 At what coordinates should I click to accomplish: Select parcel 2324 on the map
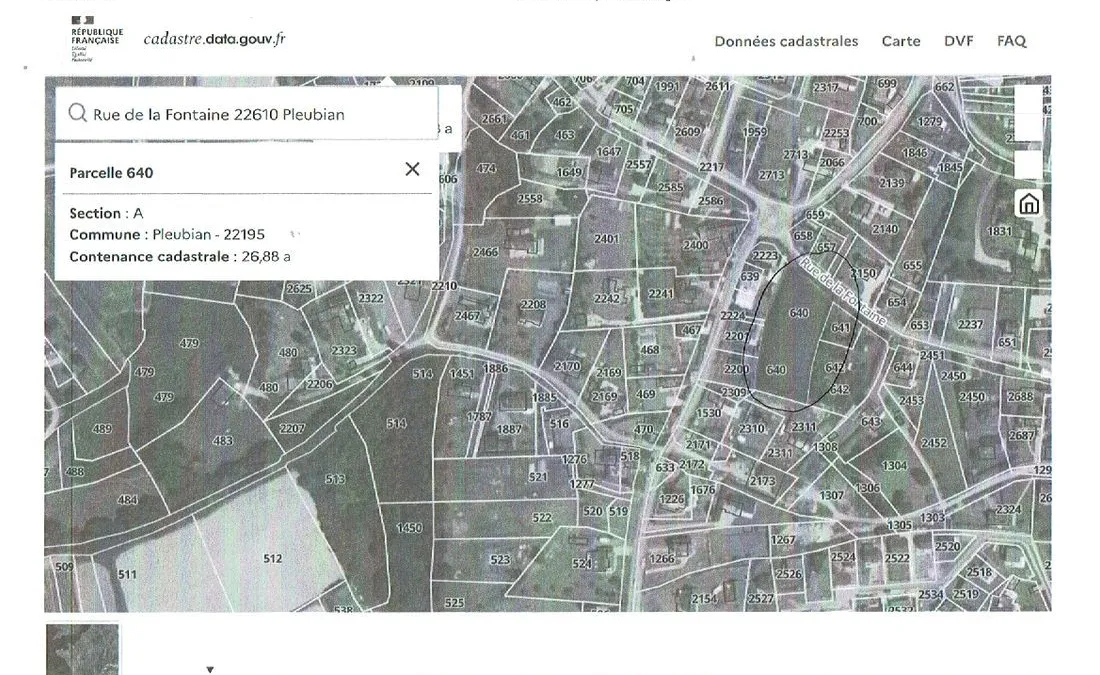coord(1008,509)
